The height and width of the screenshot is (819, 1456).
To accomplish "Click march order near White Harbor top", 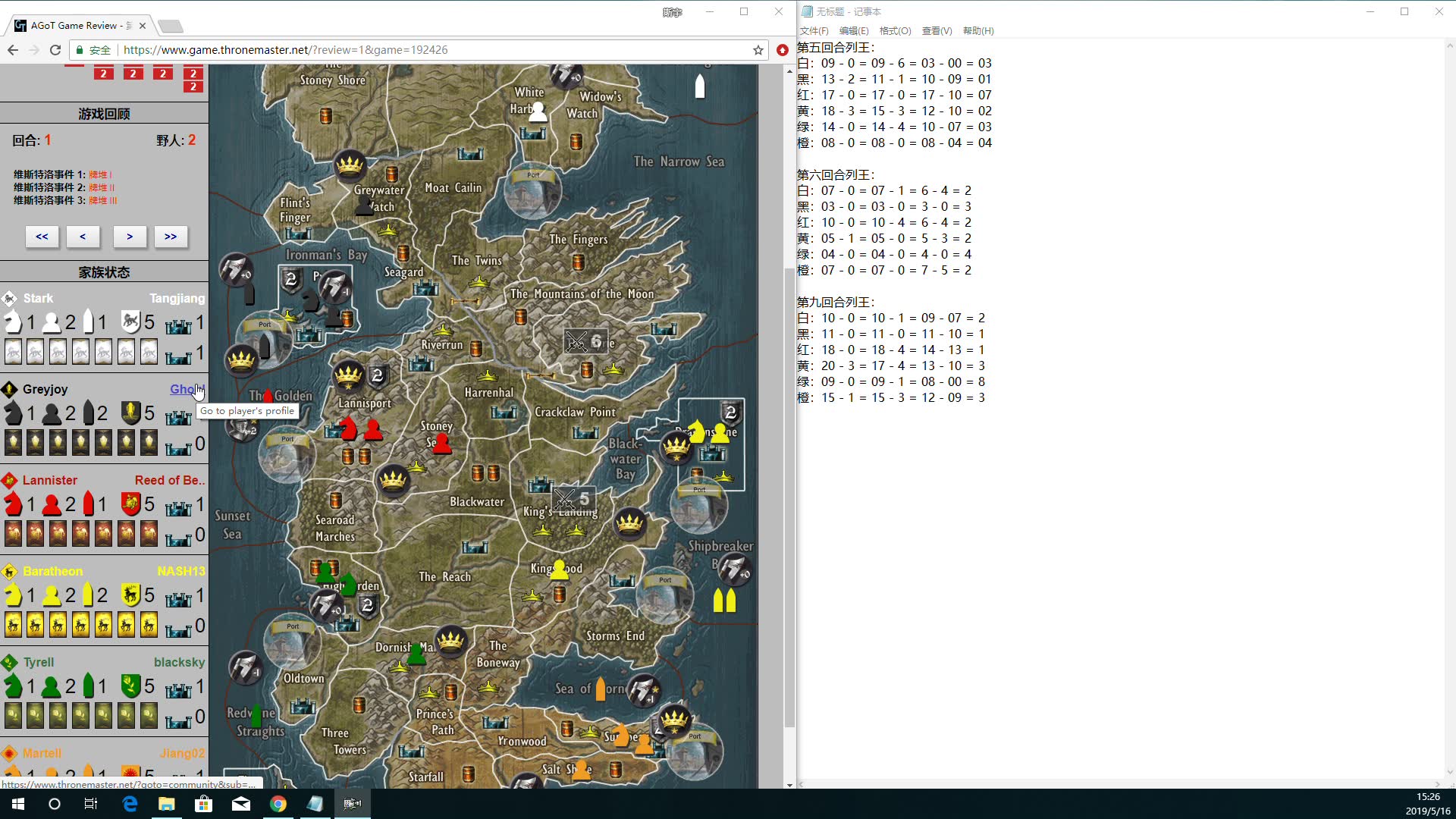I will coord(566,74).
